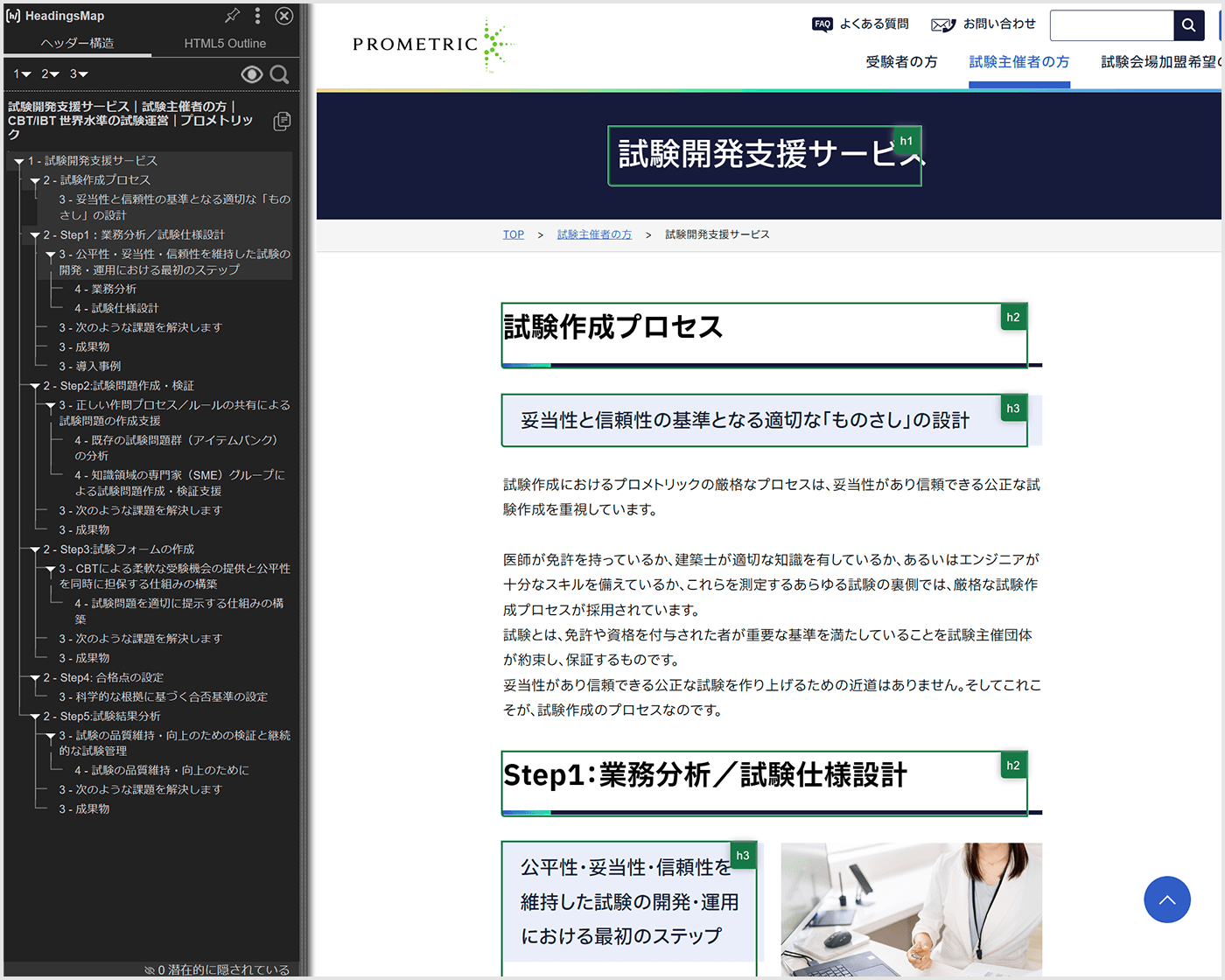
Task: Click the よくある質問 link
Action: click(x=874, y=24)
